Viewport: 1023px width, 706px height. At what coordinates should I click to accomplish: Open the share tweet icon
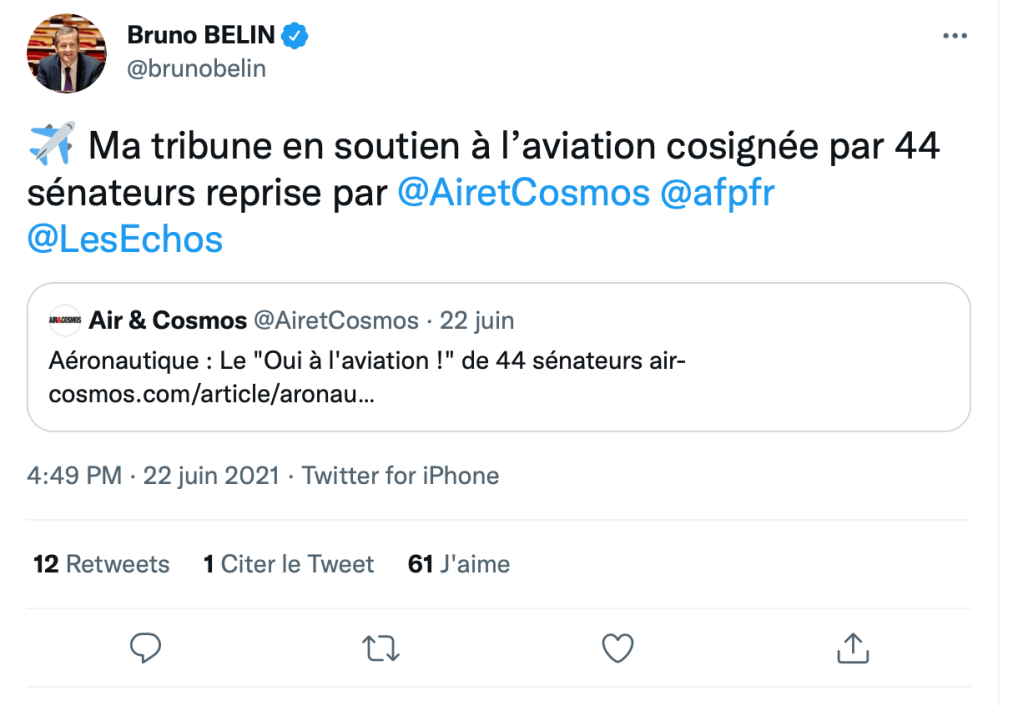point(852,648)
